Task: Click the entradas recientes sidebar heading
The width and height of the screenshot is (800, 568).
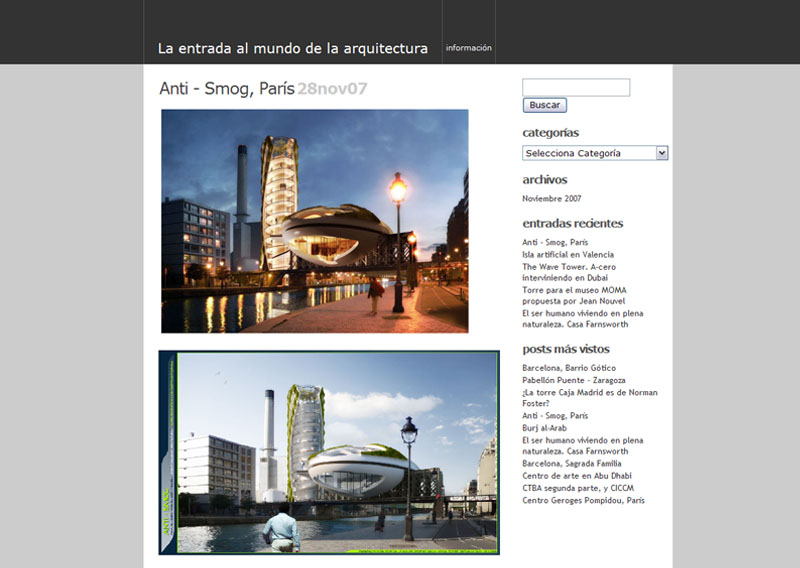Action: [572, 223]
